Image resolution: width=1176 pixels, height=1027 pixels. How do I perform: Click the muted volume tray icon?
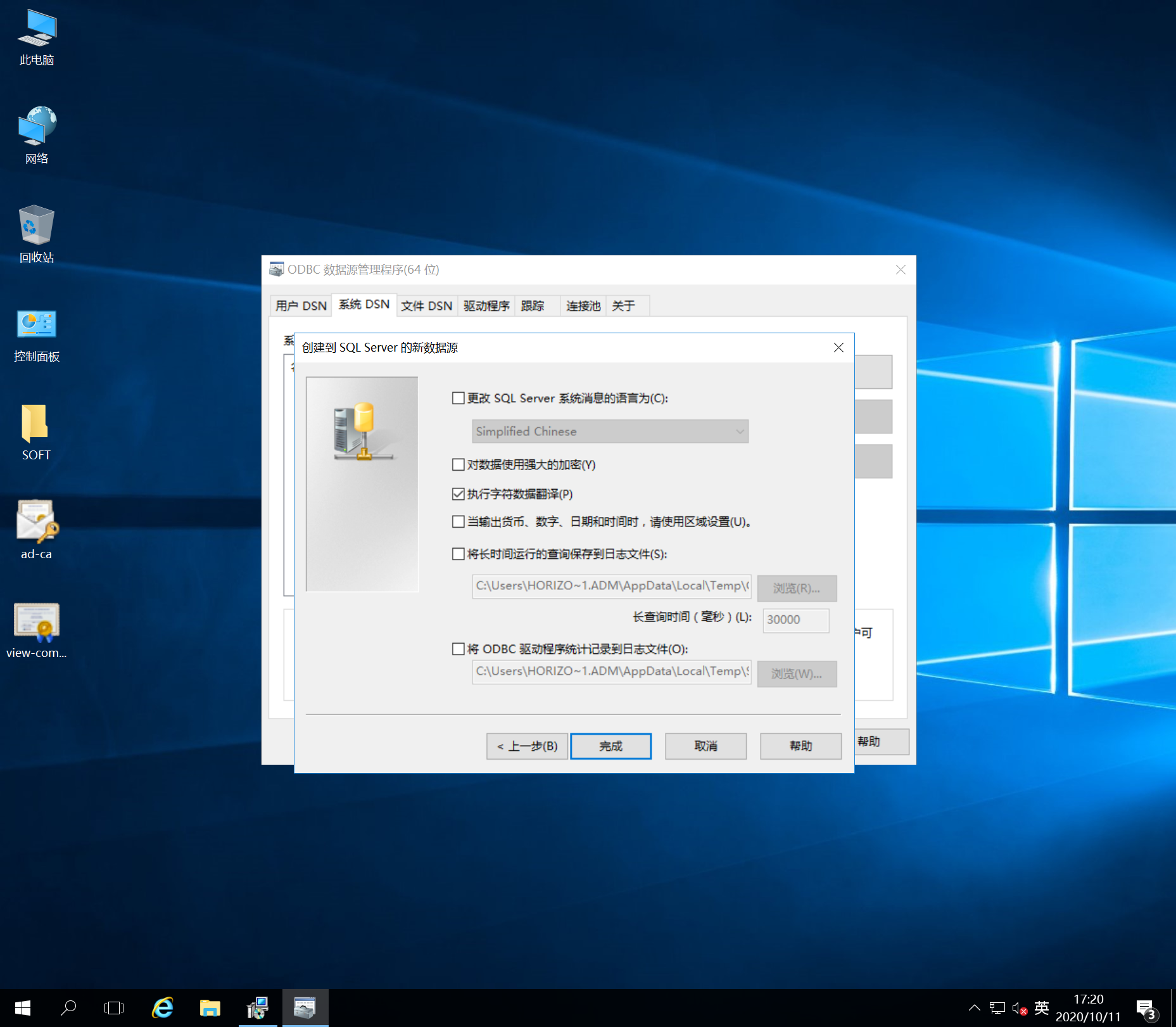[1019, 1008]
